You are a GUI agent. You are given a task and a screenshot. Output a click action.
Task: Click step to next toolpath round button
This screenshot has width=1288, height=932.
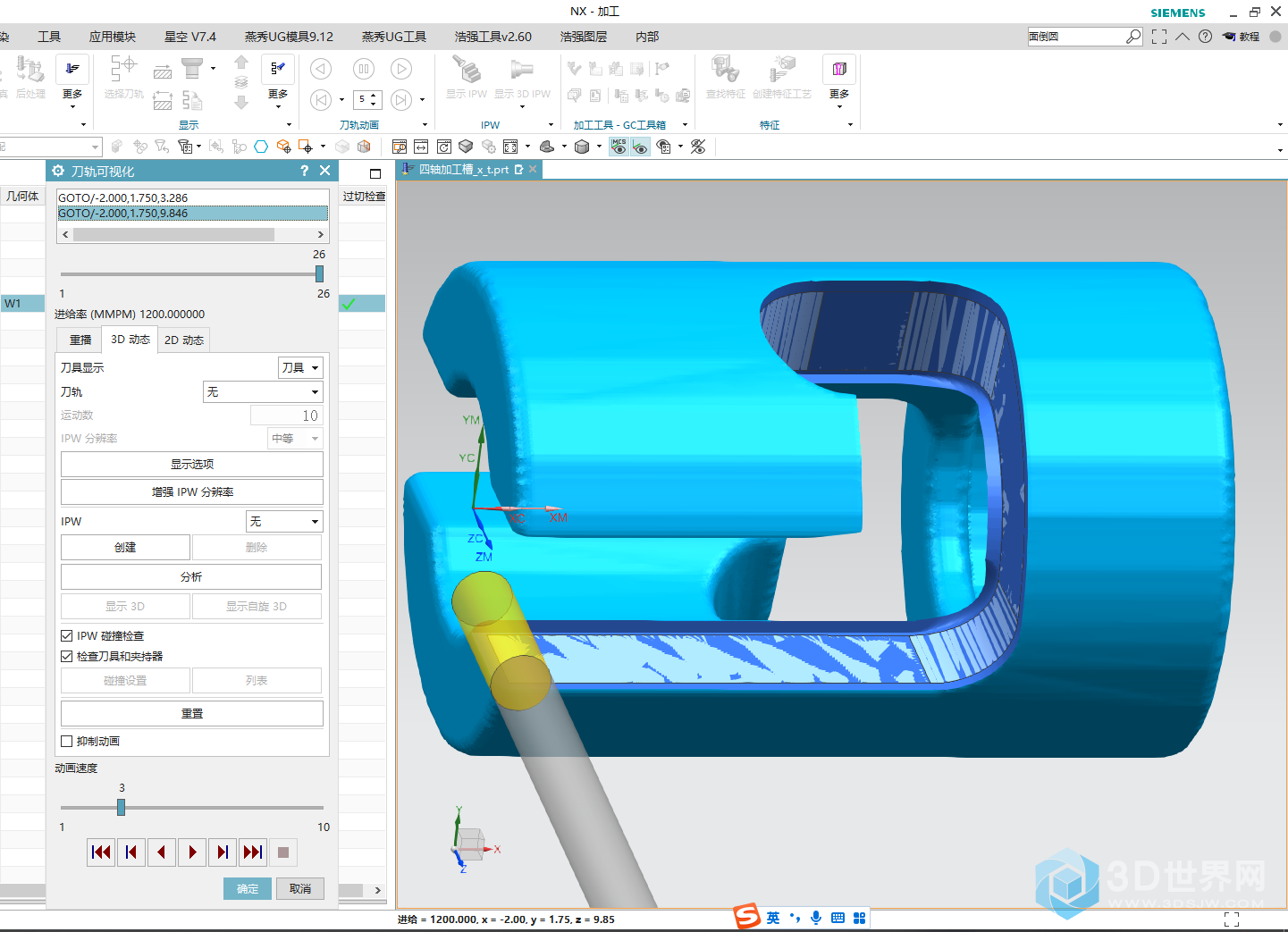pos(401,100)
